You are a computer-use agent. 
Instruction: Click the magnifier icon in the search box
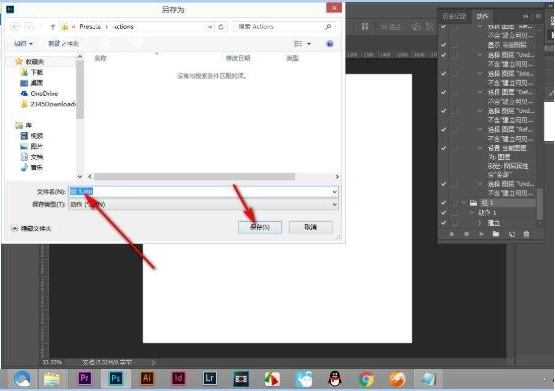[x=328, y=27]
